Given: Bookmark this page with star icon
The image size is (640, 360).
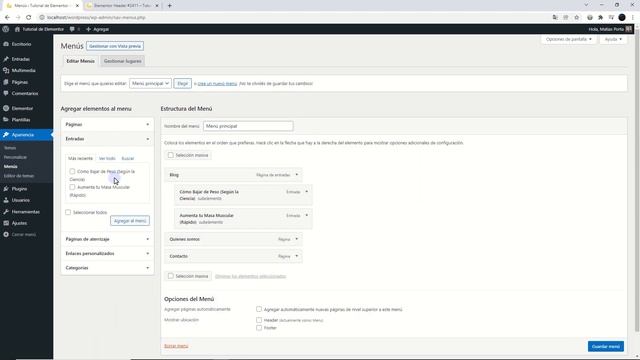Looking at the screenshot, I should pyautogui.click(x=576, y=18).
